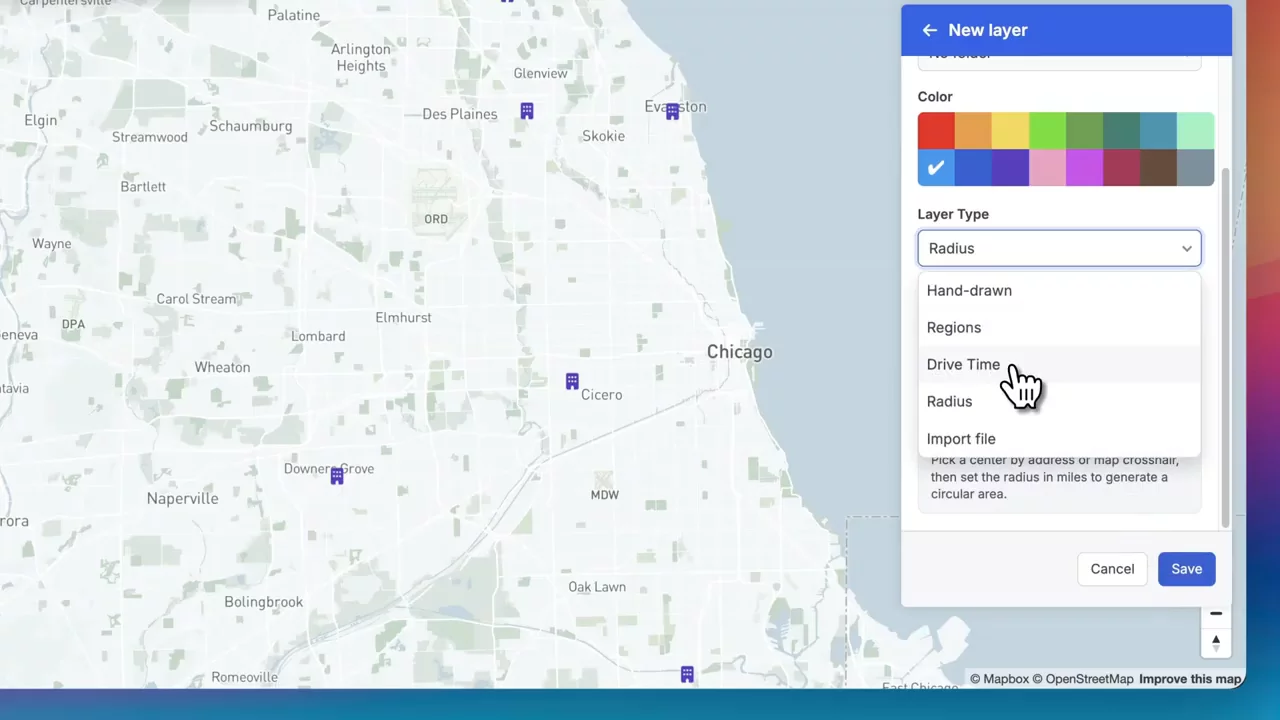Pick the yellow color swatch
The width and height of the screenshot is (1280, 720).
pos(1010,131)
